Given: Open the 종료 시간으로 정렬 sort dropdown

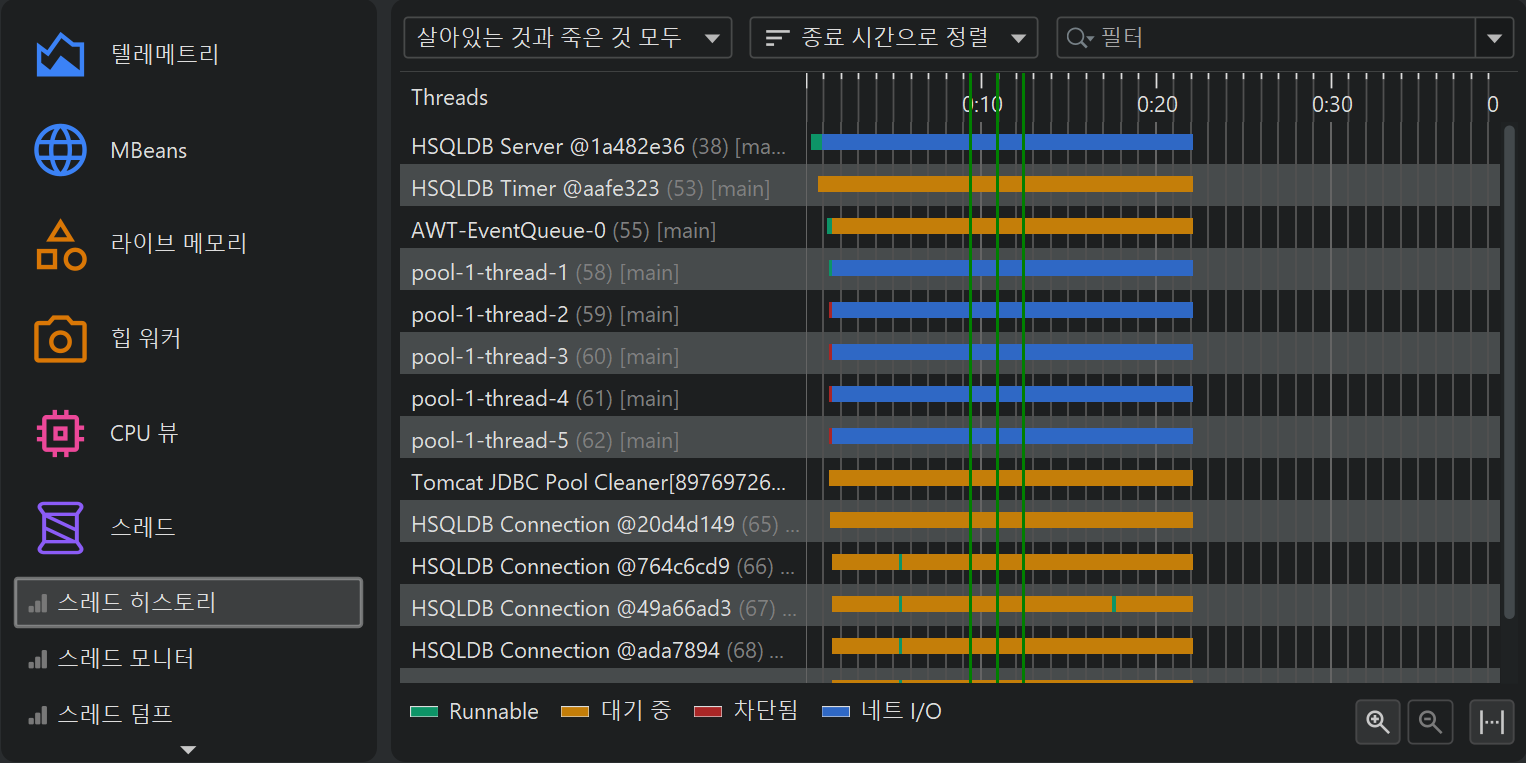Looking at the screenshot, I should tap(893, 38).
